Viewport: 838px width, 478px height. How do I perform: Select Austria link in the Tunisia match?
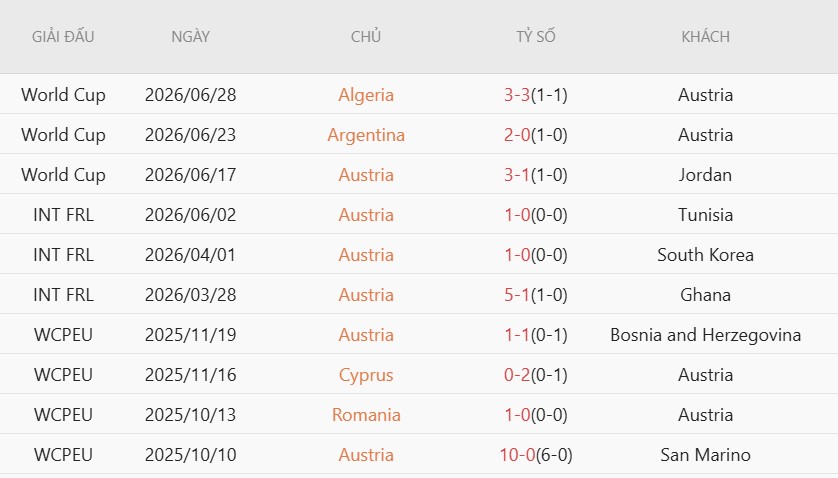[x=366, y=215]
